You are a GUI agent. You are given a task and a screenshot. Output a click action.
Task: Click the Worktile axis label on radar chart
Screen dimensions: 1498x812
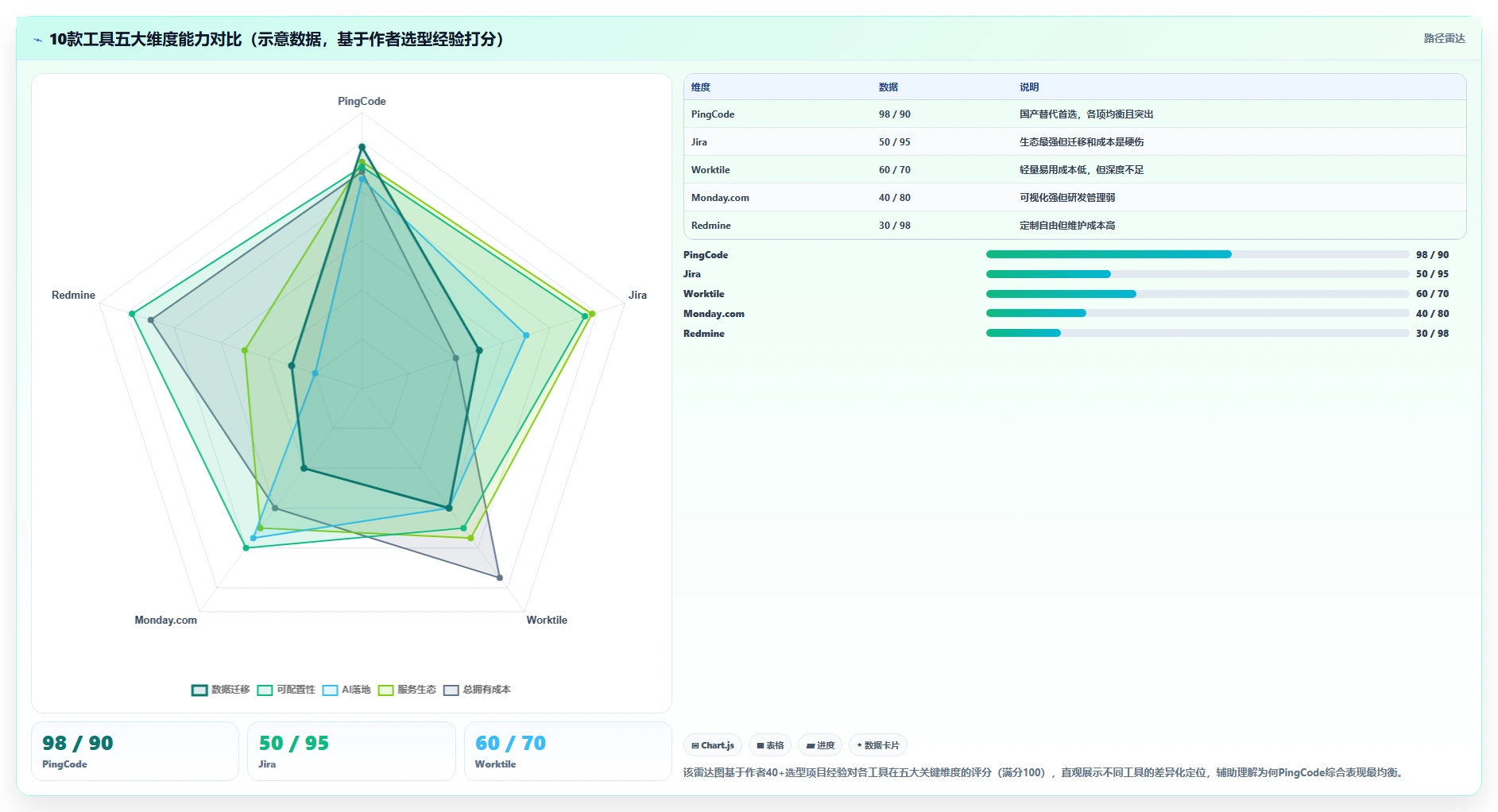click(x=547, y=620)
